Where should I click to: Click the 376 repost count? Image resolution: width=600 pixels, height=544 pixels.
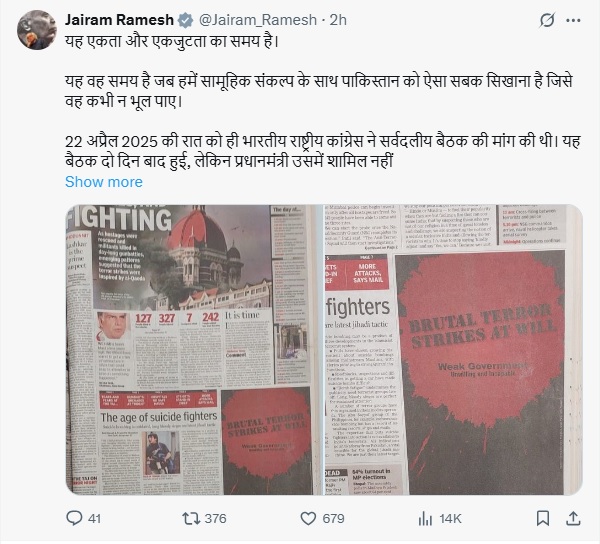(215, 519)
